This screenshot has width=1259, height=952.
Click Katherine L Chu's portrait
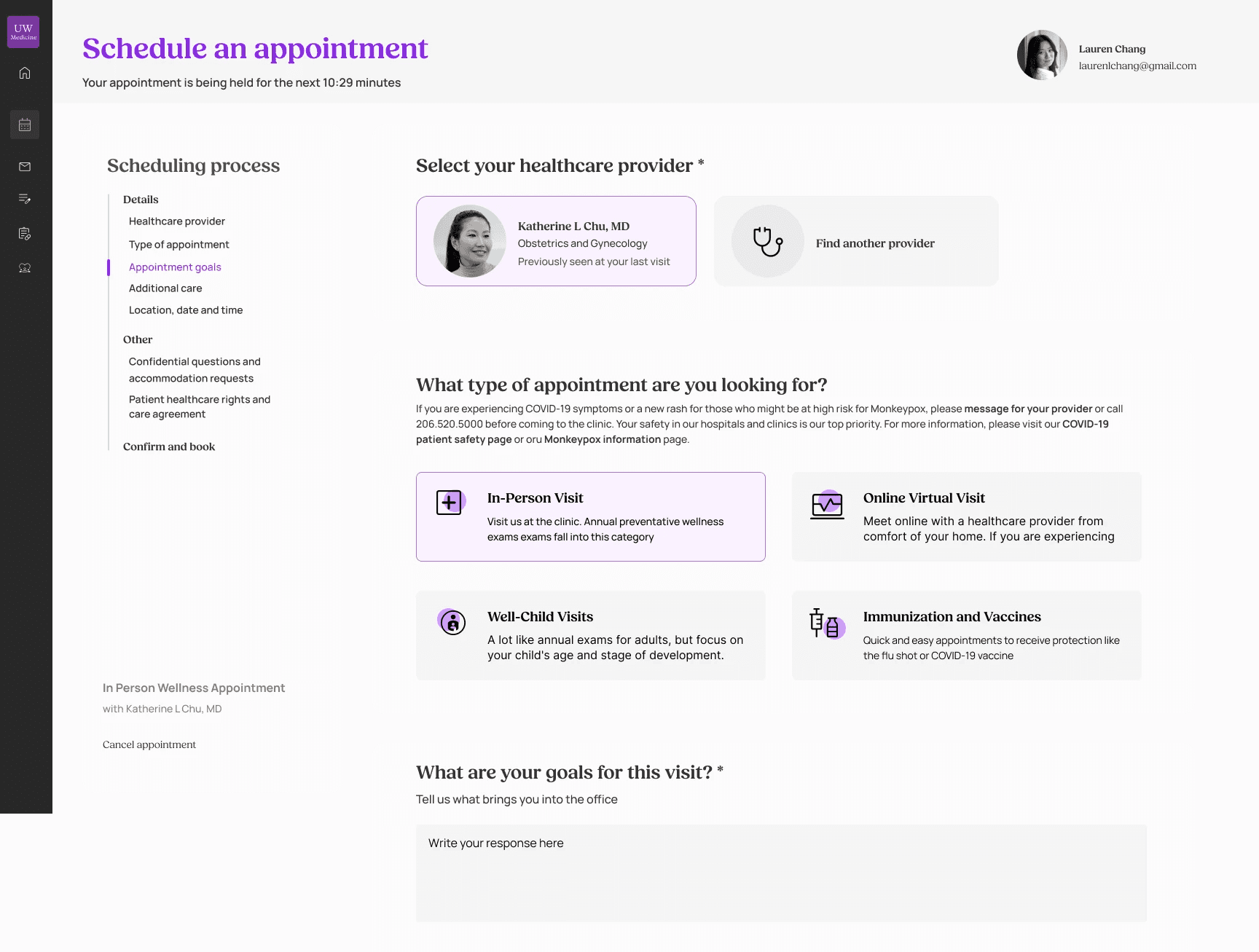470,241
